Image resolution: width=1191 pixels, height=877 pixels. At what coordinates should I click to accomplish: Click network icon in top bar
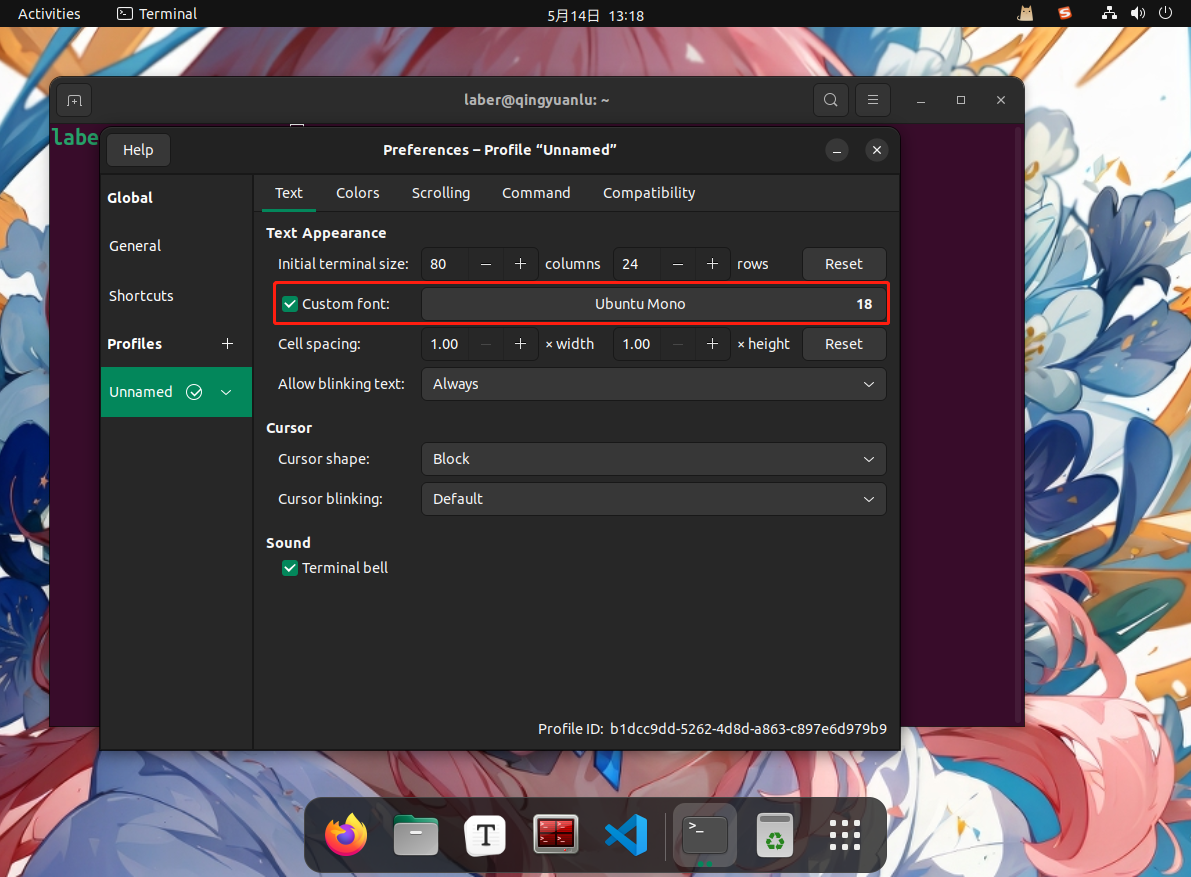(1109, 13)
